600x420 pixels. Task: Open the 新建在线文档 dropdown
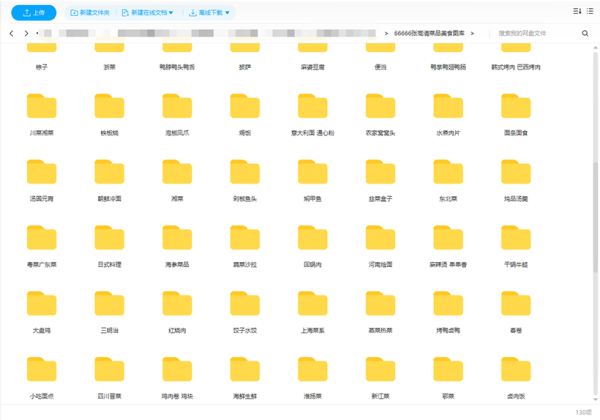[147, 13]
